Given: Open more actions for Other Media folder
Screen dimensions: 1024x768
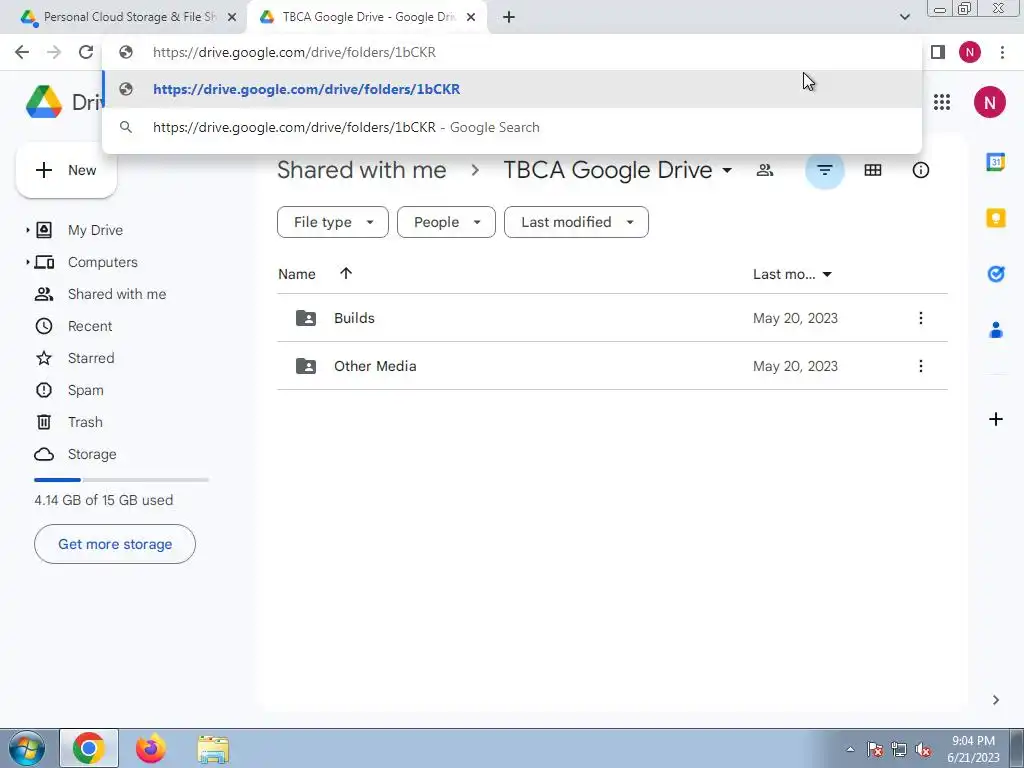Looking at the screenshot, I should (920, 366).
